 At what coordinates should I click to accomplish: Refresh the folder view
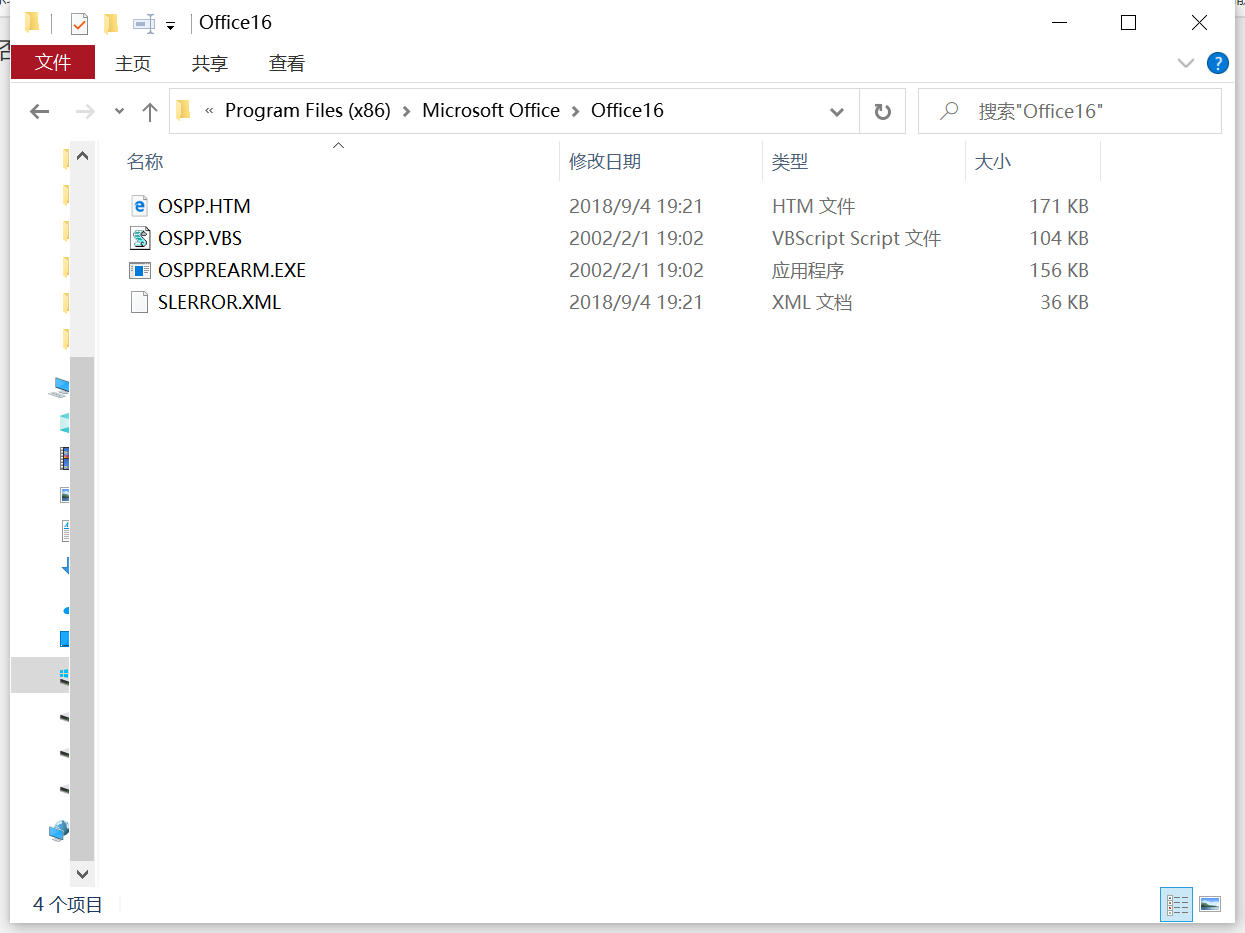pos(882,111)
